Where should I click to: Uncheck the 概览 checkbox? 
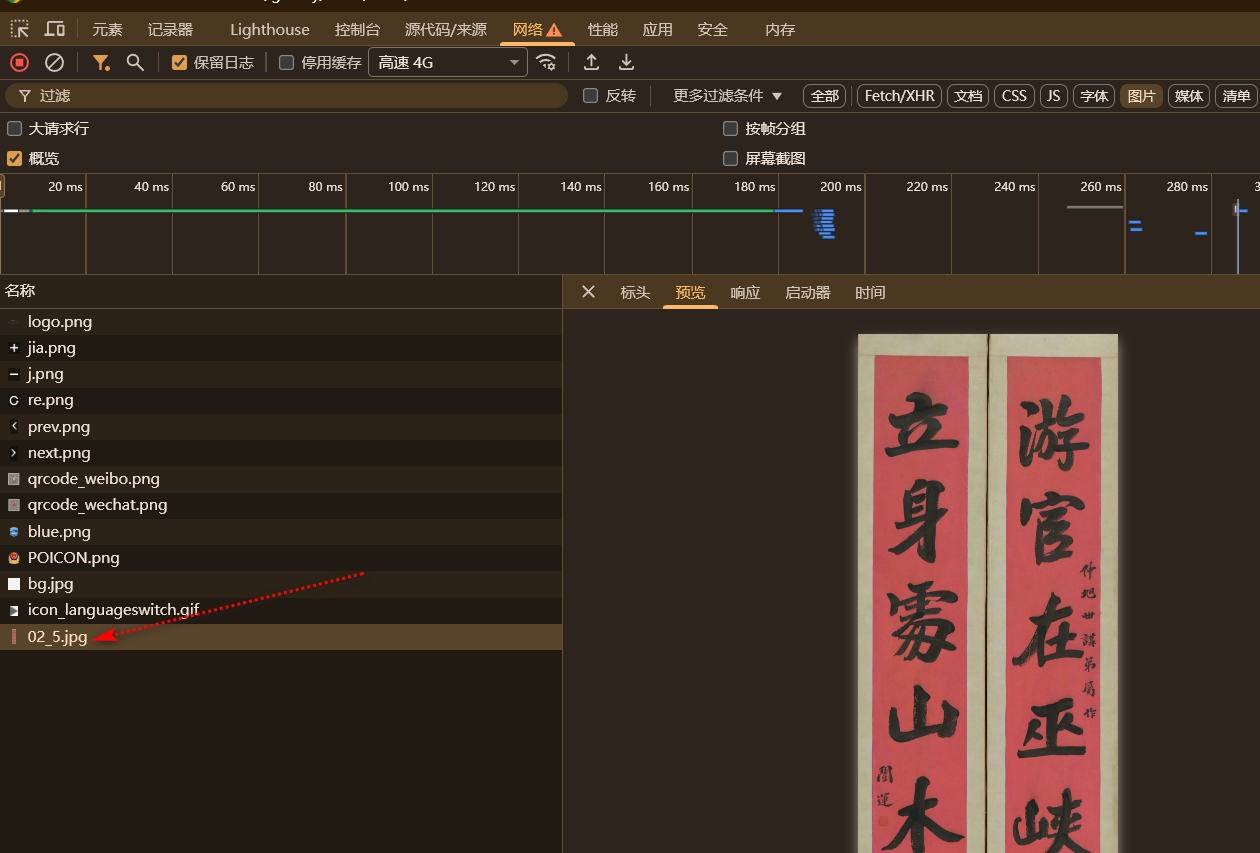pyautogui.click(x=15, y=158)
